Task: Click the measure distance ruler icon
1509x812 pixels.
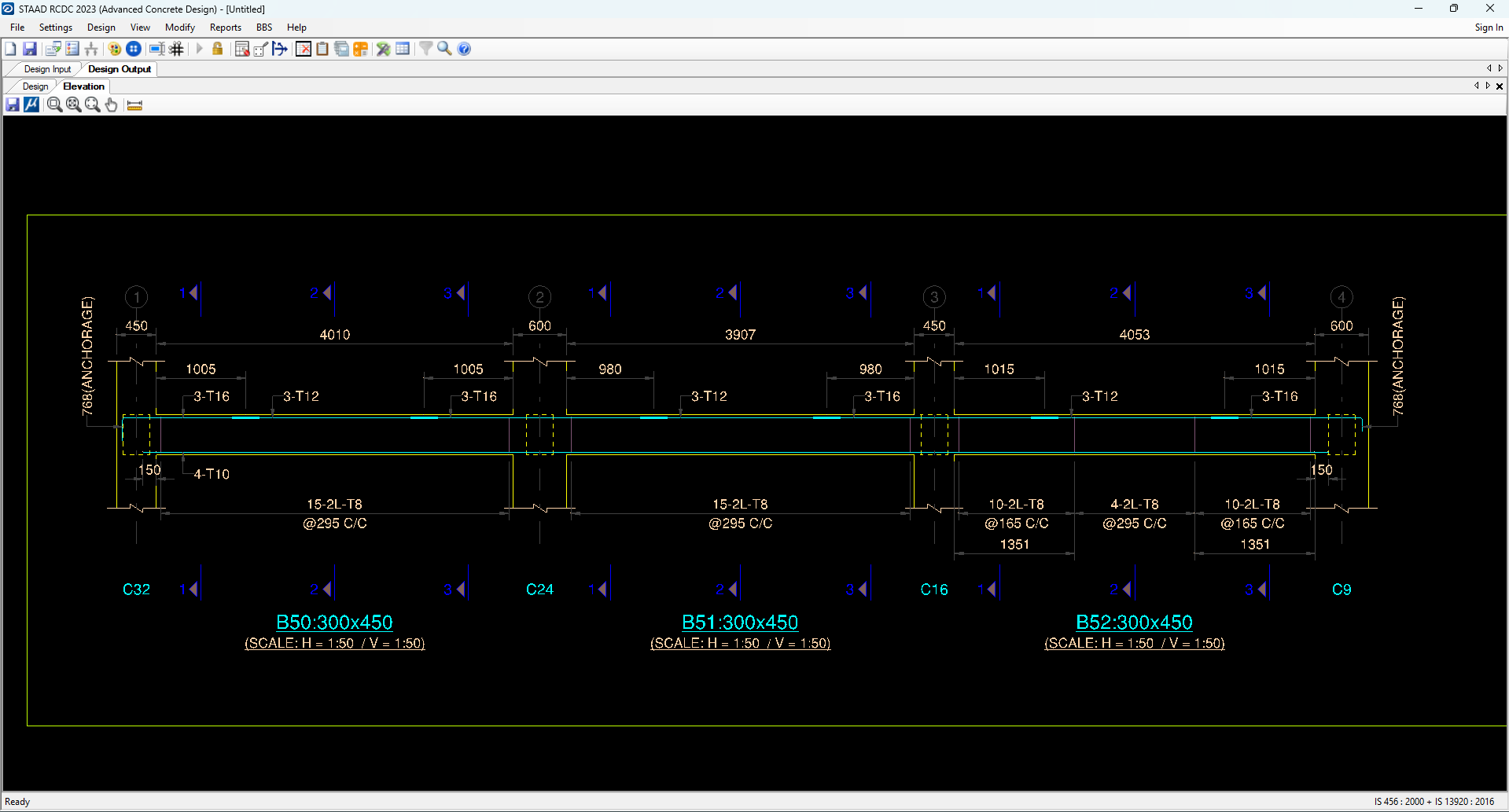Action: coord(134,105)
